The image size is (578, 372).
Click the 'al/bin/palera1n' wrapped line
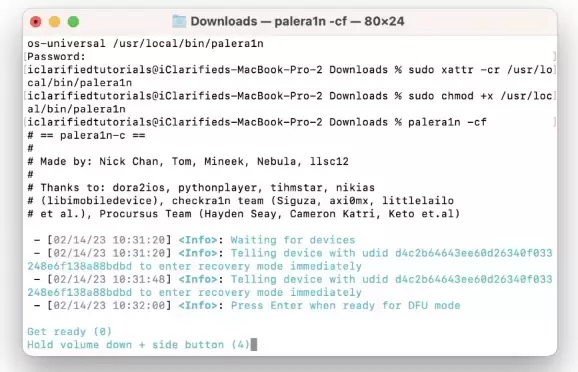coord(76,109)
